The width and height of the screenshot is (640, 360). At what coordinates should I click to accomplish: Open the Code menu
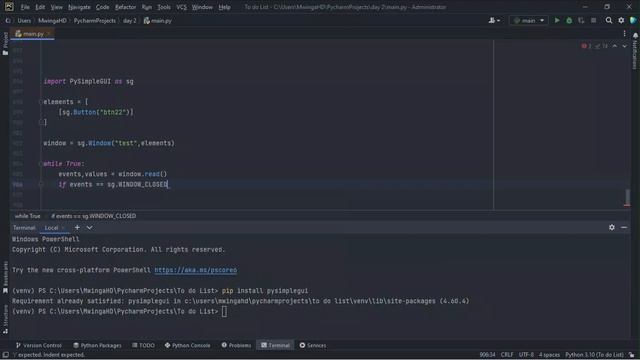click(x=102, y=7)
